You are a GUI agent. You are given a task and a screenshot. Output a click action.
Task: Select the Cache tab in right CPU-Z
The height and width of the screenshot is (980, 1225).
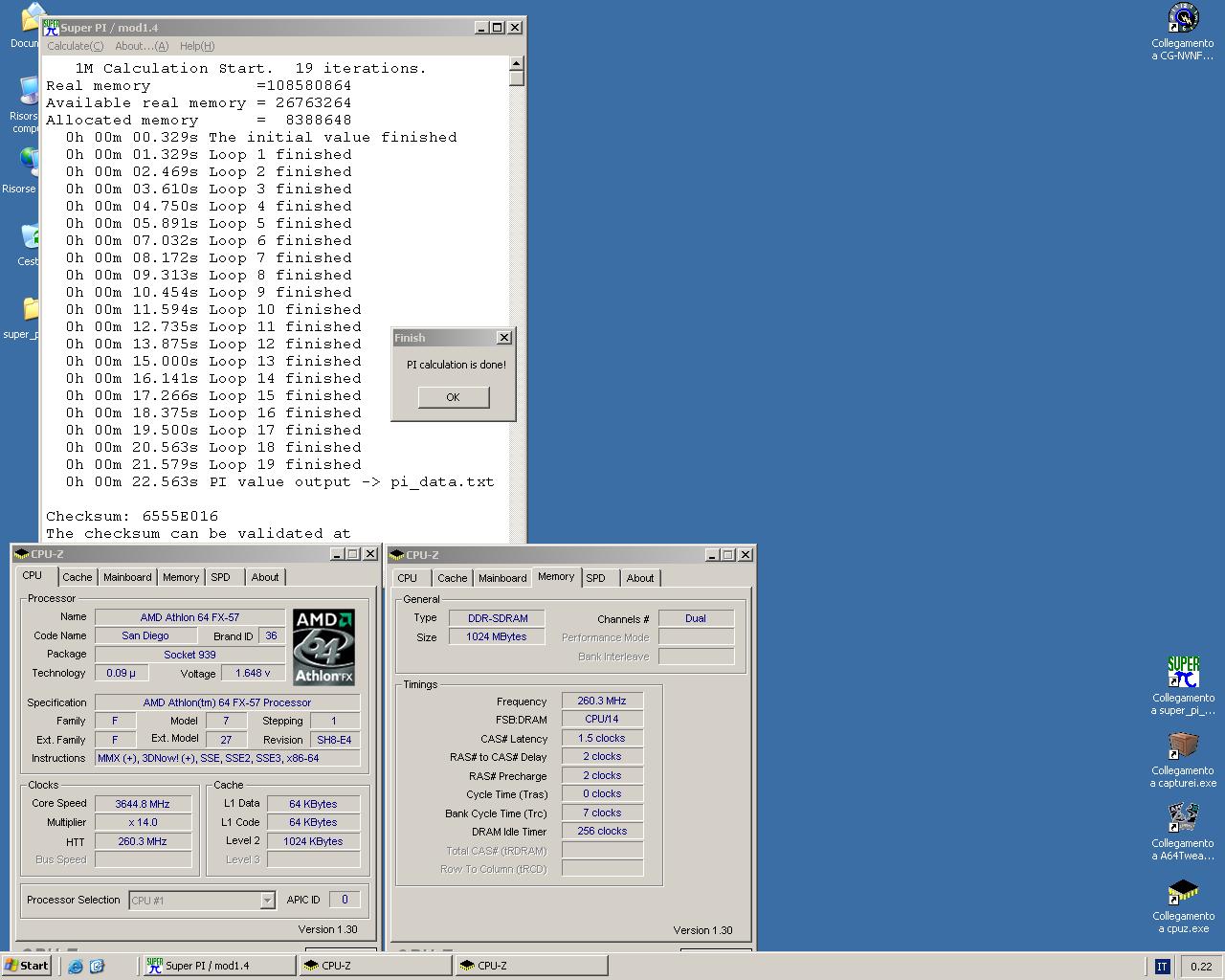tap(453, 578)
